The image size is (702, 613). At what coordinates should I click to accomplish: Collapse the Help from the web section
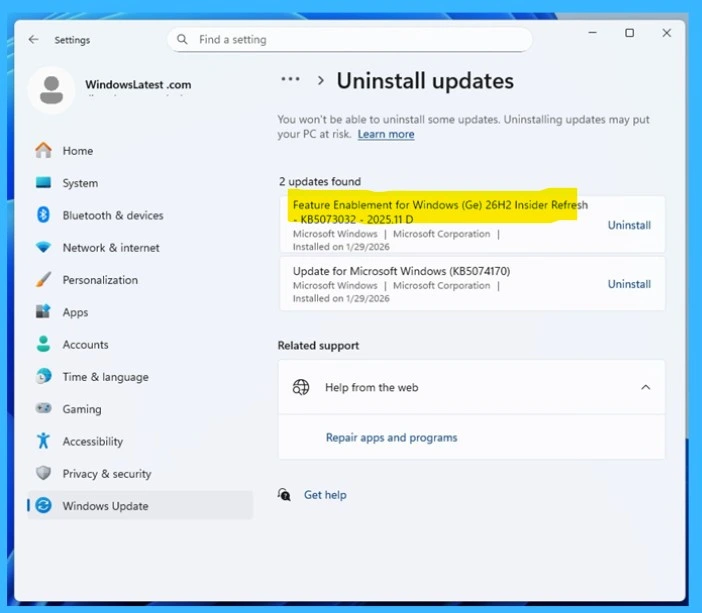[x=645, y=387]
